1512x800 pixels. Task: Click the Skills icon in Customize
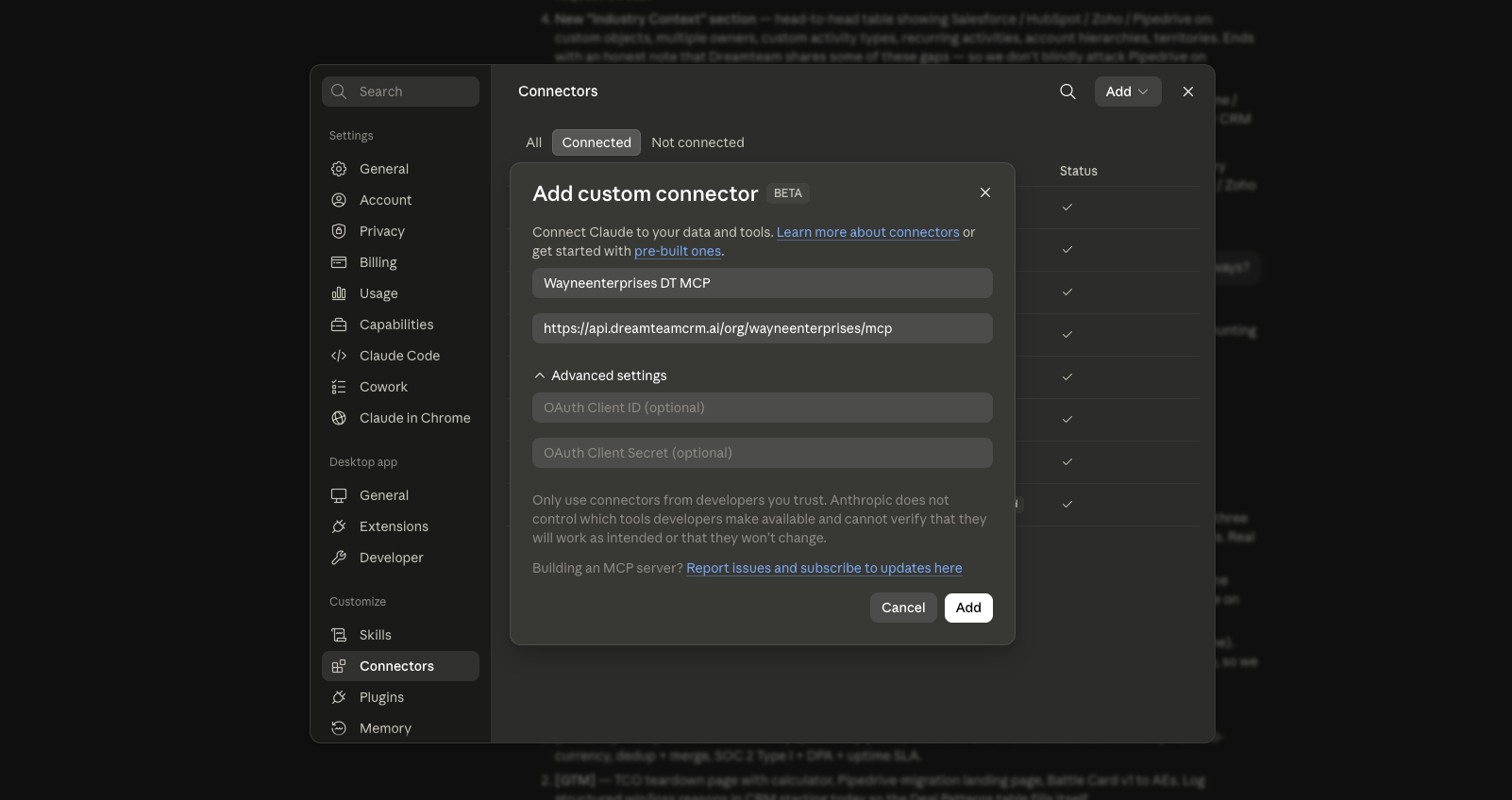[x=339, y=635]
